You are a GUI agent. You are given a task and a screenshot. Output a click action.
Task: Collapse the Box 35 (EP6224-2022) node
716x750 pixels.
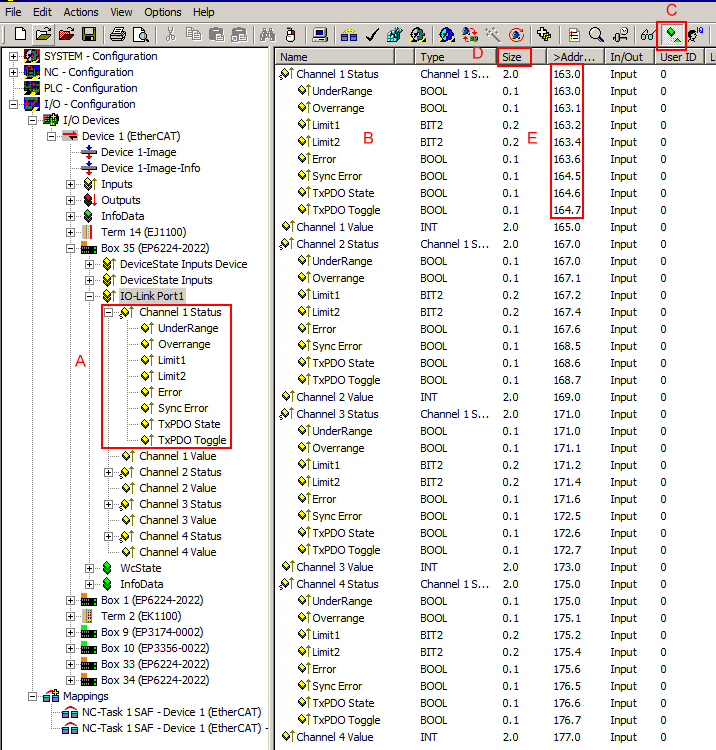point(70,248)
